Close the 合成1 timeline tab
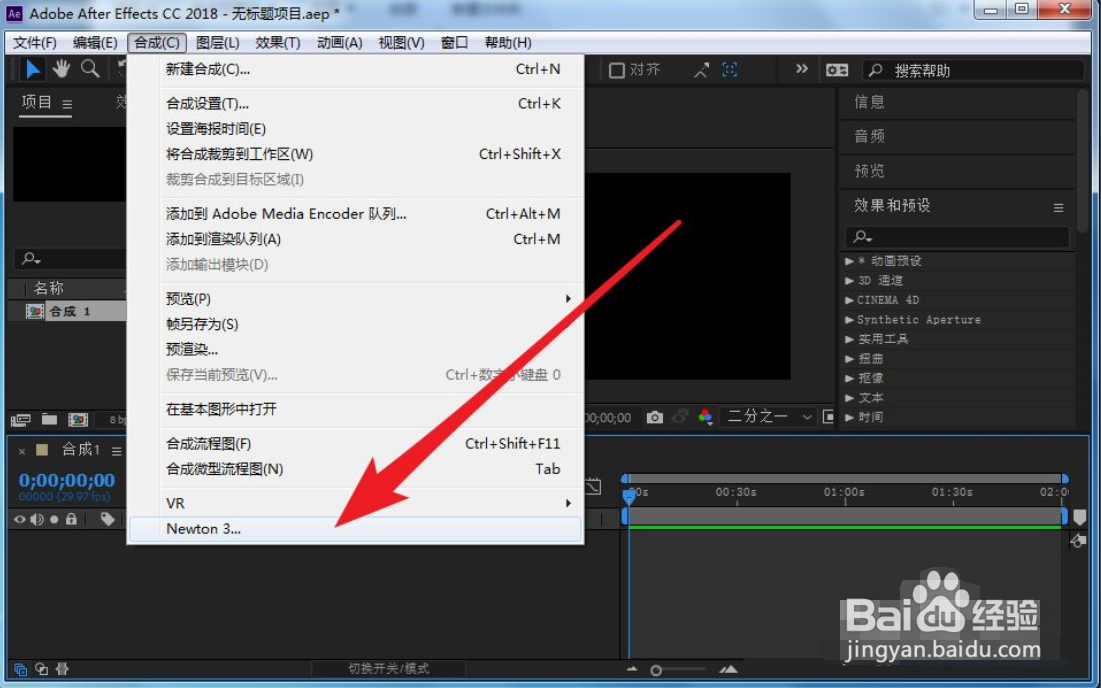Screen dimensions: 1101x688 [22, 451]
